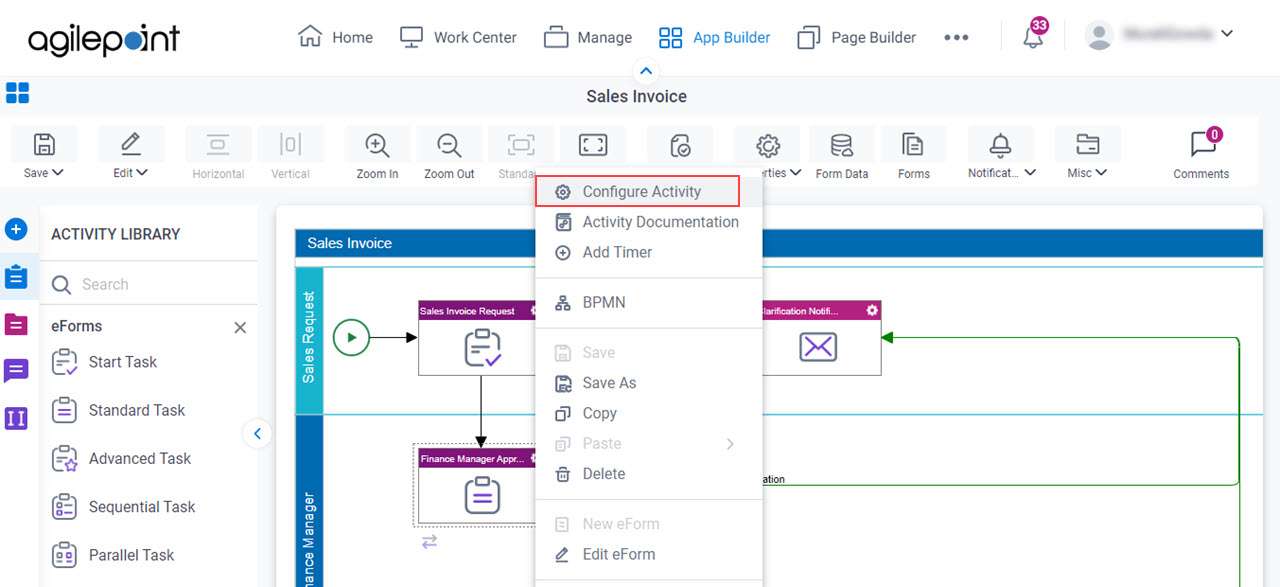Select the purple chat sidebar icon
1280x587 pixels.
(x=16, y=371)
